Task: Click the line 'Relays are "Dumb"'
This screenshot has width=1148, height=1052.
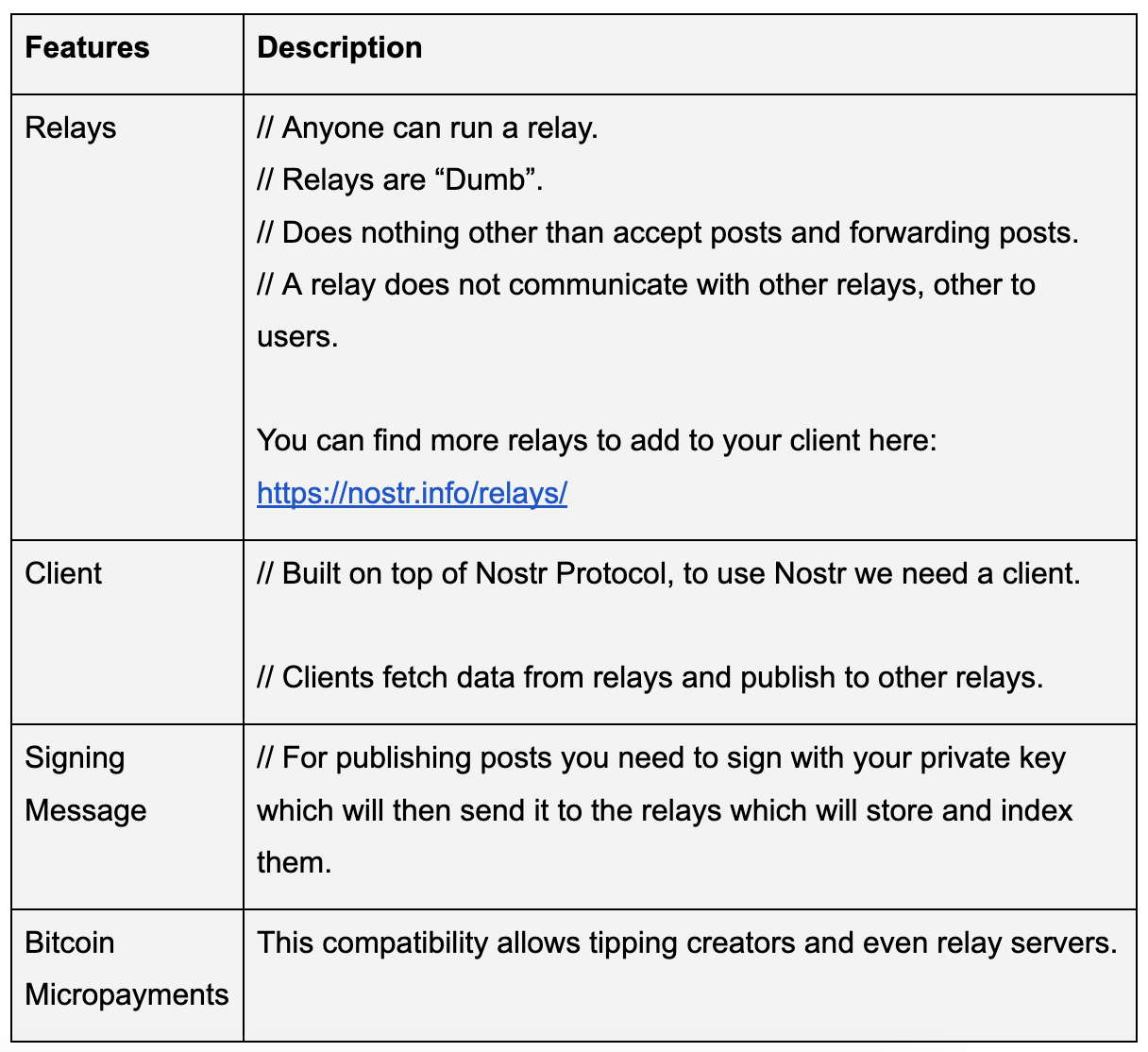Action: pyautogui.click(x=400, y=179)
